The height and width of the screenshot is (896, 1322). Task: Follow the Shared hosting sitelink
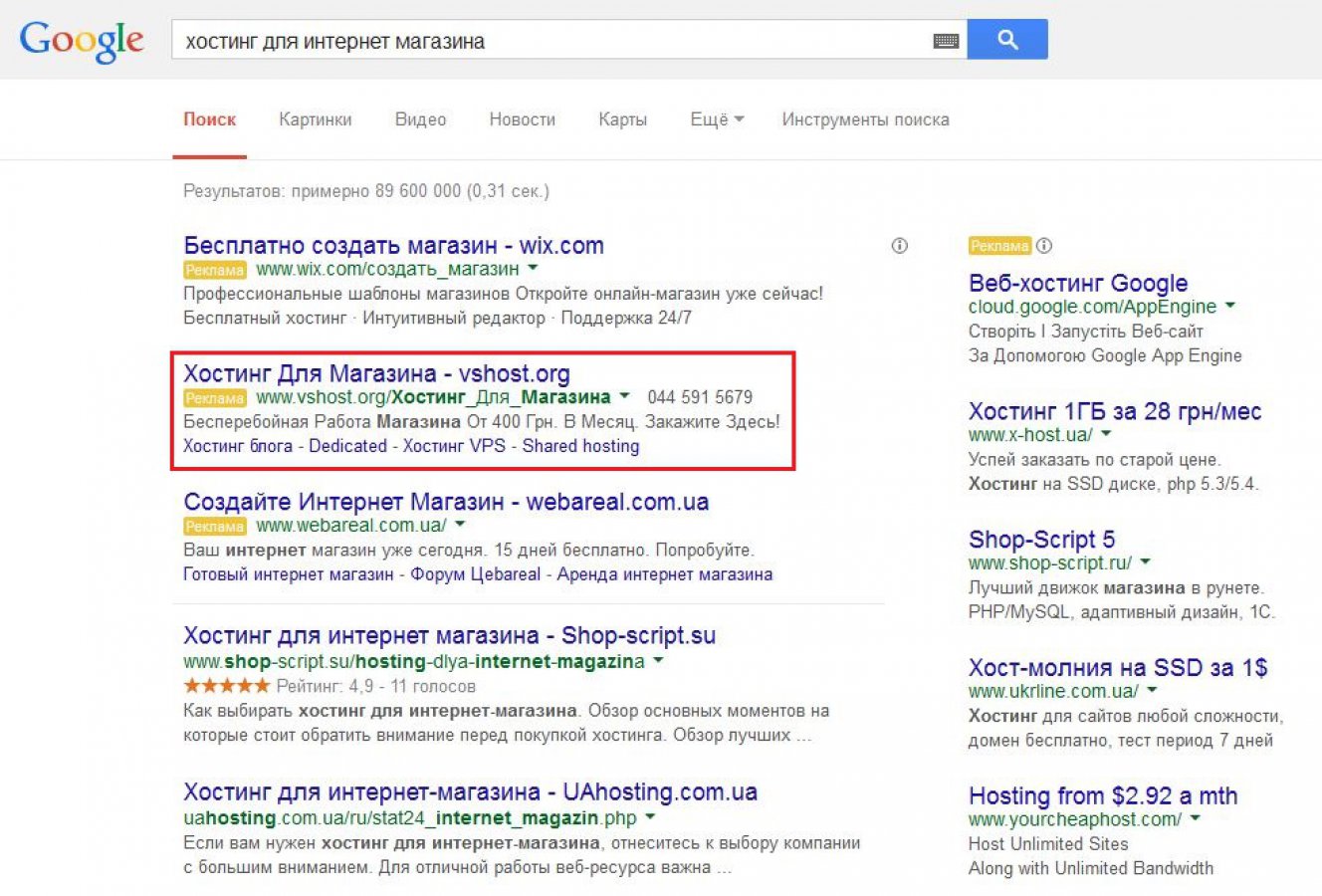pyautogui.click(x=580, y=446)
